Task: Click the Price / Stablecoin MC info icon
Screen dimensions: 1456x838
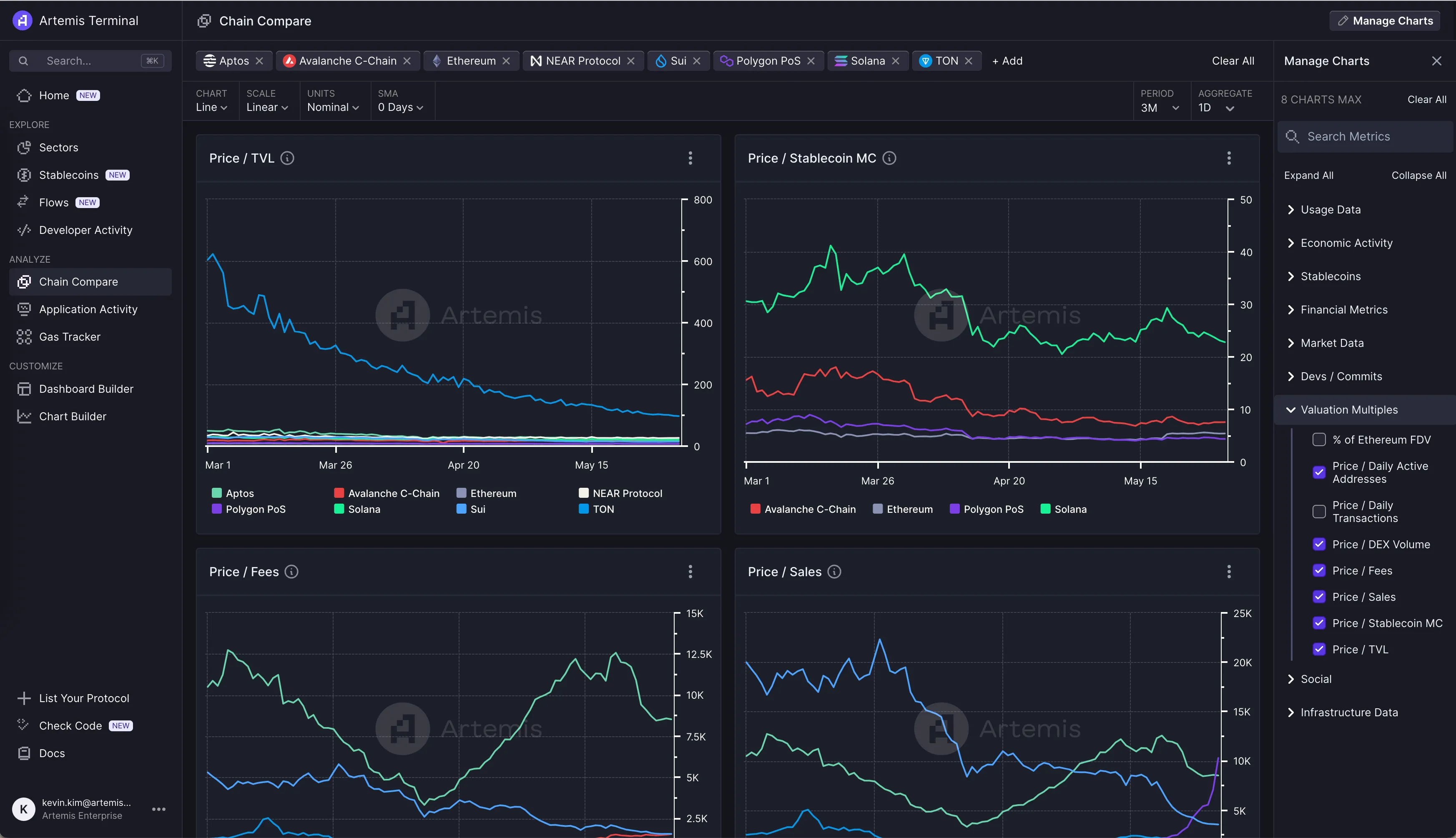Action: click(889, 158)
